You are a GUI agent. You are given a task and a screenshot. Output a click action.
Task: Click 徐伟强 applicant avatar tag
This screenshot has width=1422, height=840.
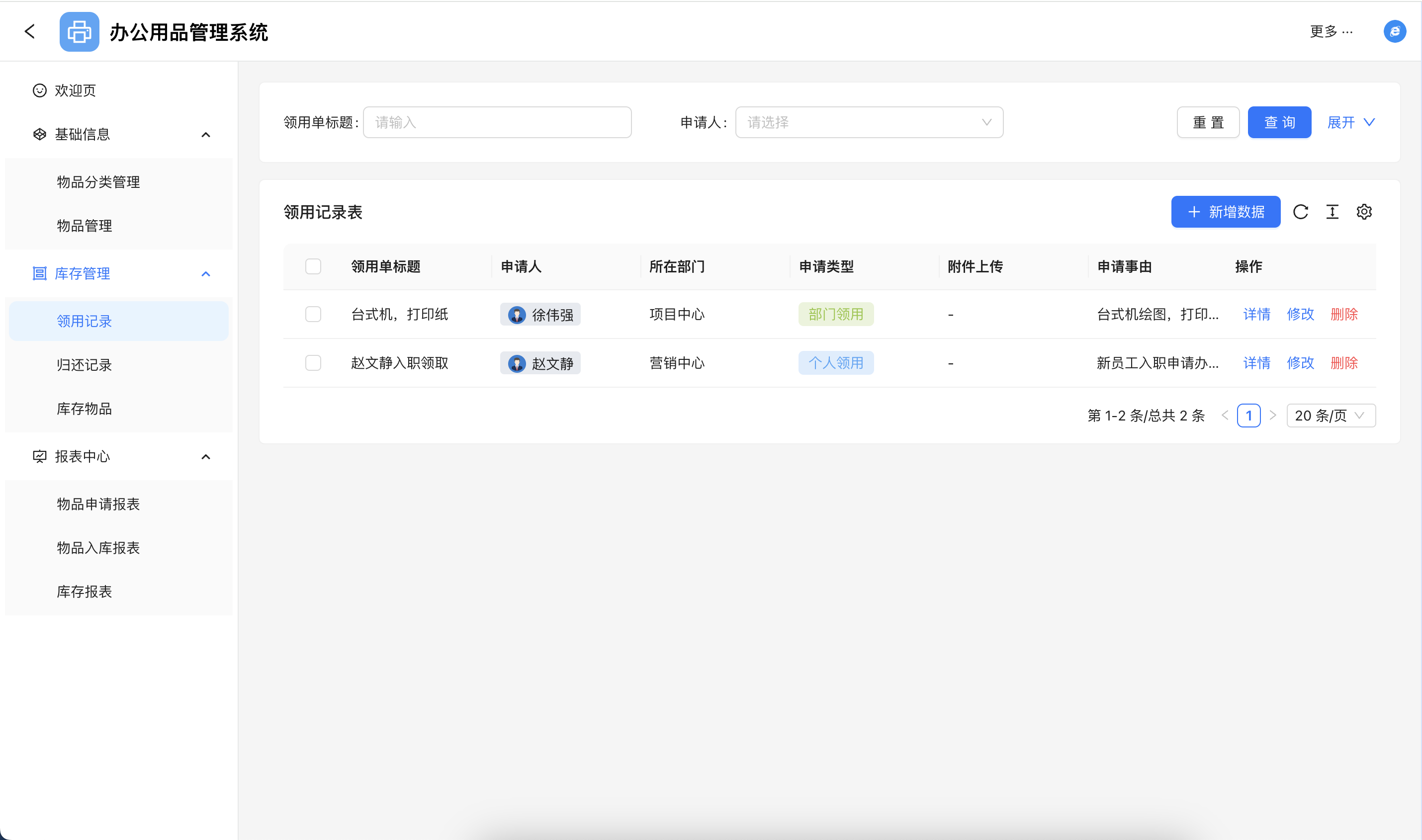pos(540,315)
